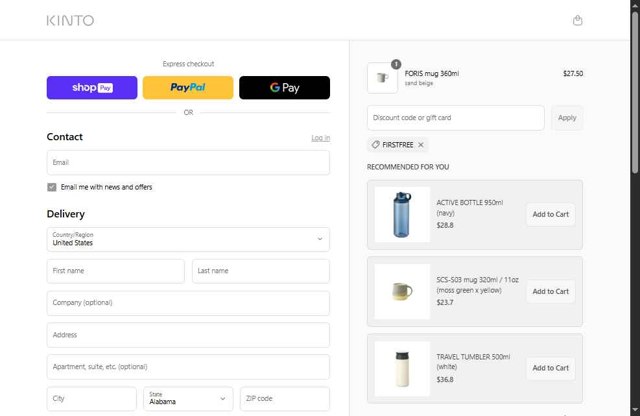Click the scrollbar down arrow
640x416 pixels.
tap(635, 411)
